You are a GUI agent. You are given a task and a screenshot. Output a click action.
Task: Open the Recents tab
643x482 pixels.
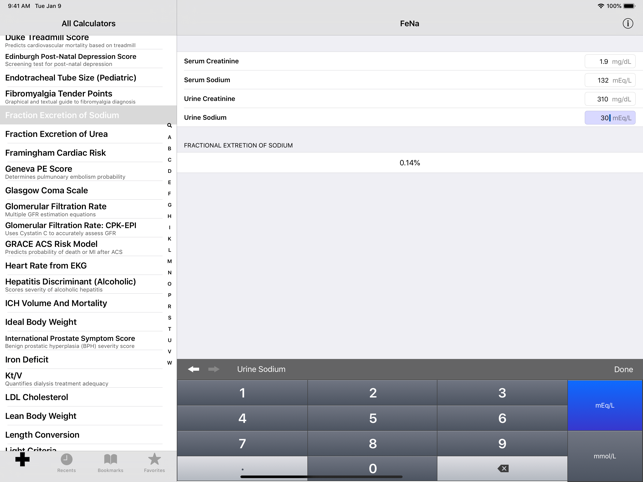[66, 462]
